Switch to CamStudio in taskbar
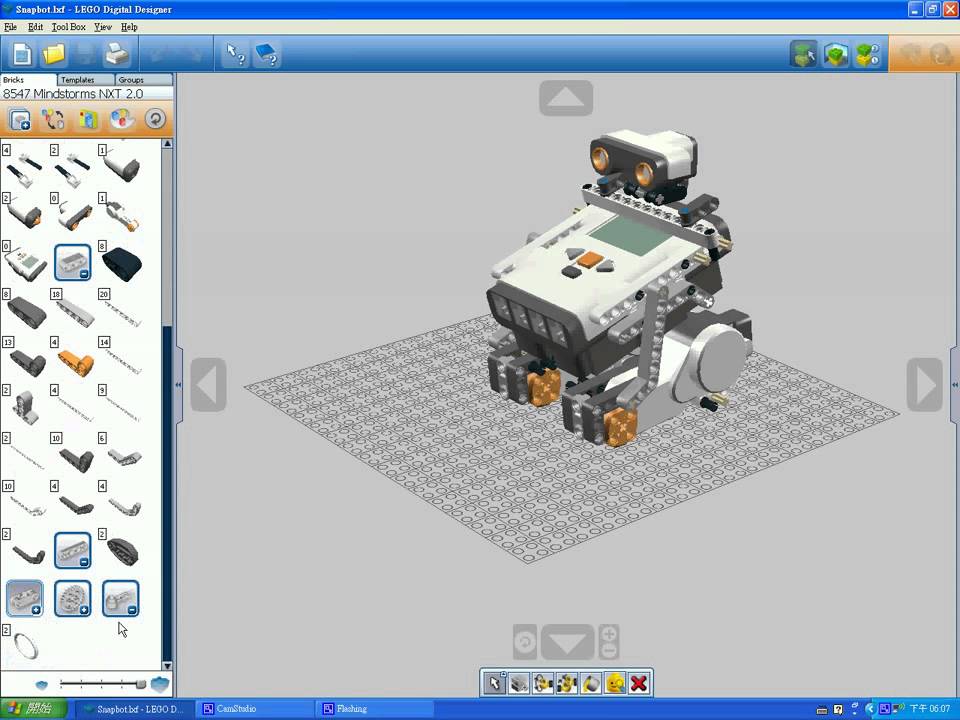The image size is (960, 720). point(256,709)
